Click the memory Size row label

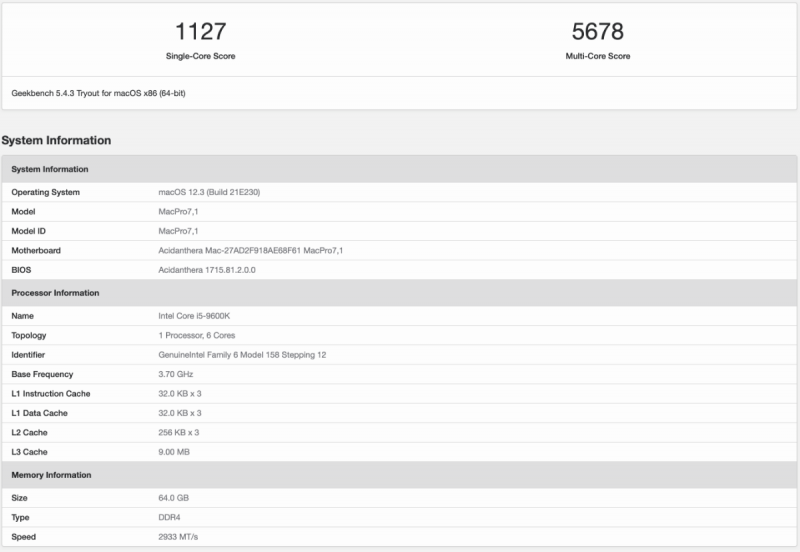tap(19, 498)
